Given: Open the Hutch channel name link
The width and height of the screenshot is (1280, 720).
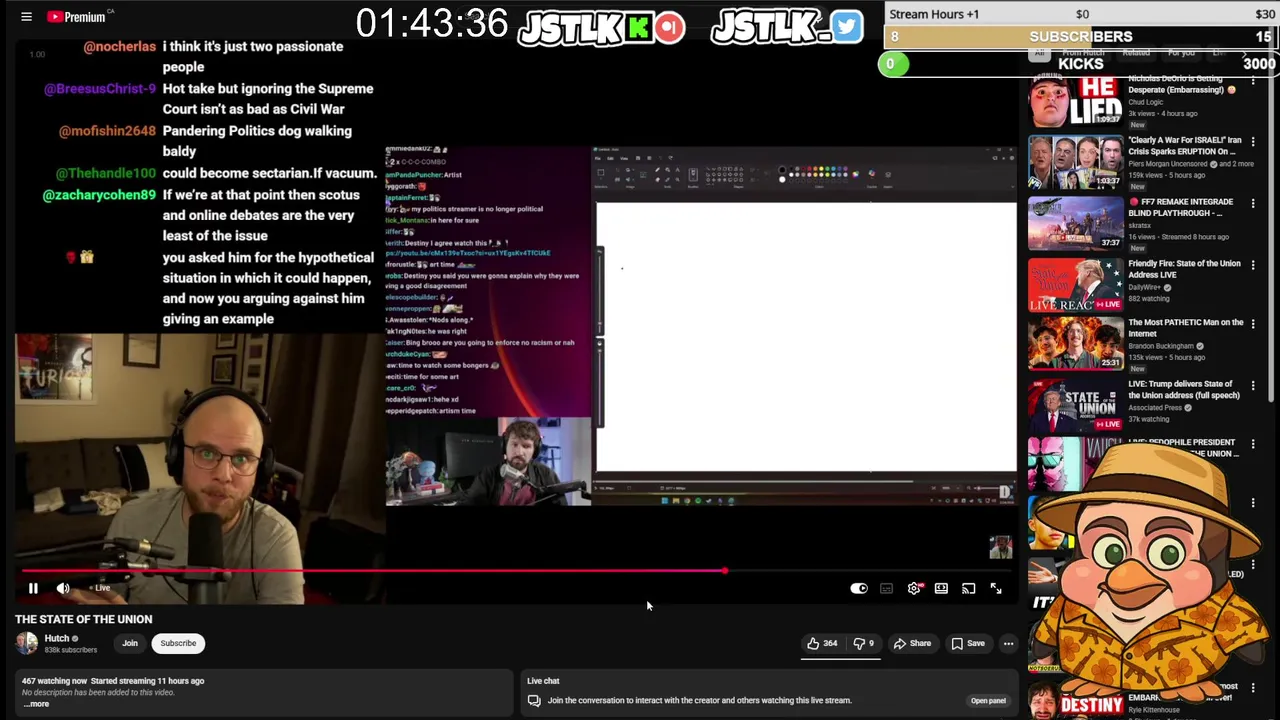Looking at the screenshot, I should pos(57,638).
